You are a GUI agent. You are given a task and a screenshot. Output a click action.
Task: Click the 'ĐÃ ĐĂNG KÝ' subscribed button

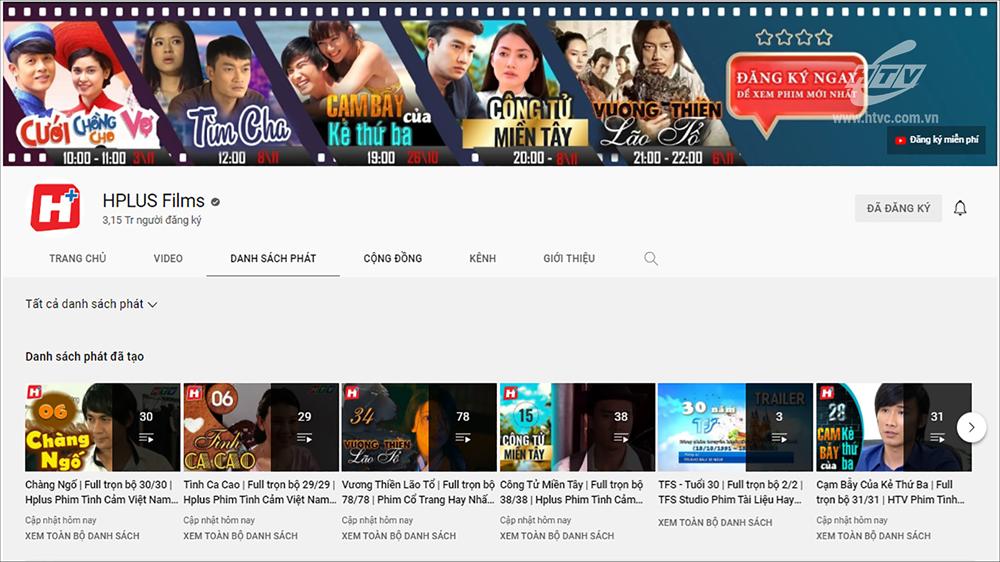[x=898, y=209]
